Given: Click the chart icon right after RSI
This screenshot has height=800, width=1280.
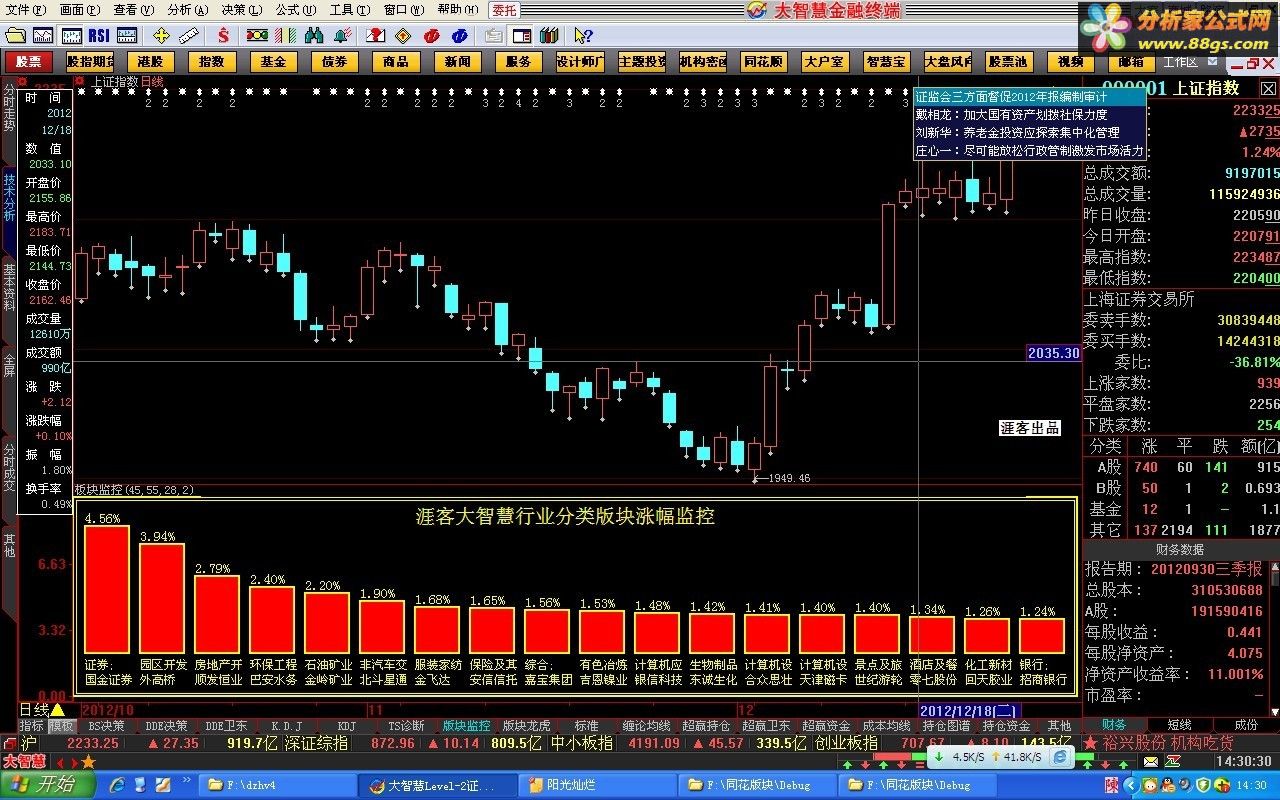Looking at the screenshot, I should [127, 35].
